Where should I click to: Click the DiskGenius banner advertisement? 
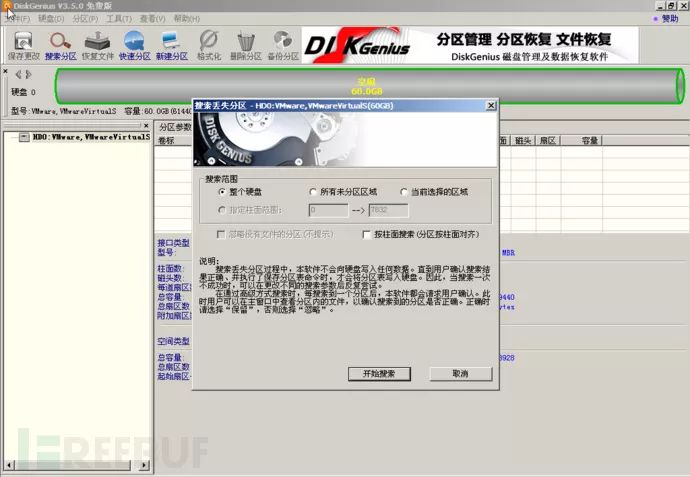[x=470, y=45]
